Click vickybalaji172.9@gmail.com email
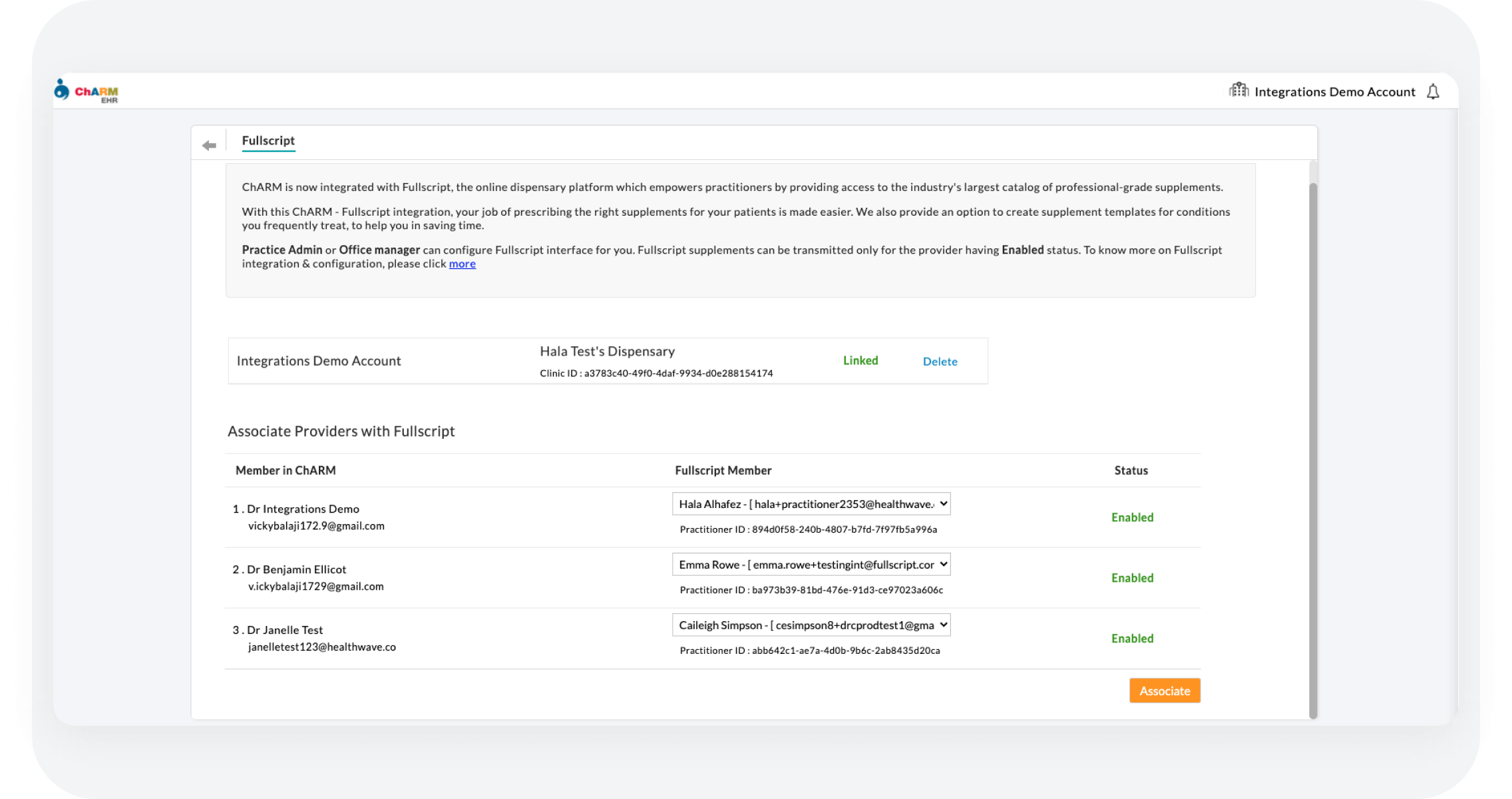 pyautogui.click(x=316, y=526)
